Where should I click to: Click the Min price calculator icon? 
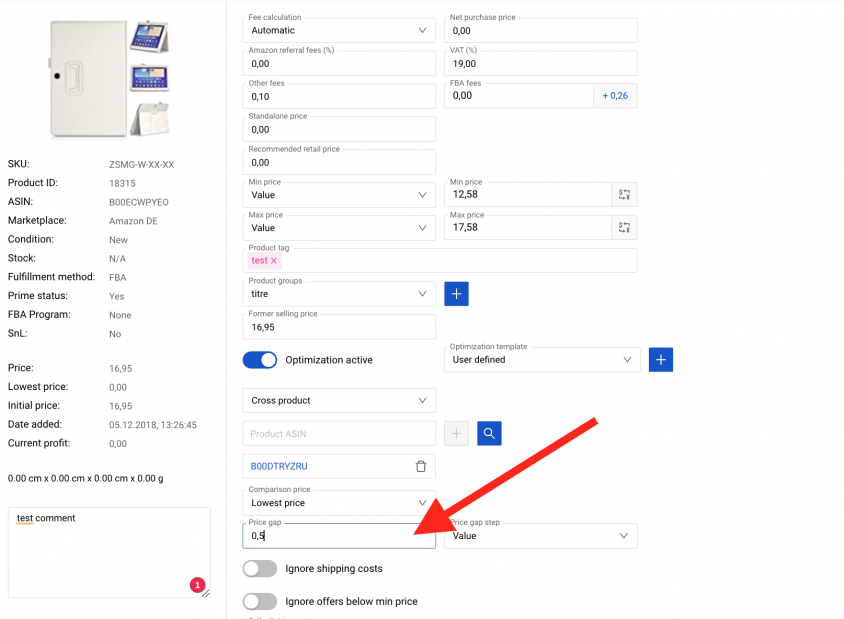pos(624,194)
